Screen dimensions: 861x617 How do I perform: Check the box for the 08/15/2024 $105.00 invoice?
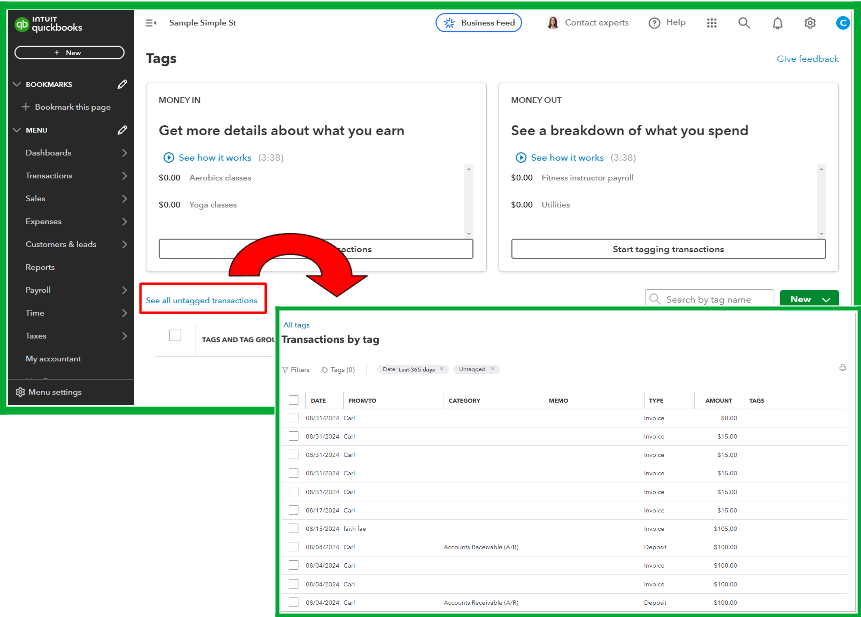(x=294, y=529)
